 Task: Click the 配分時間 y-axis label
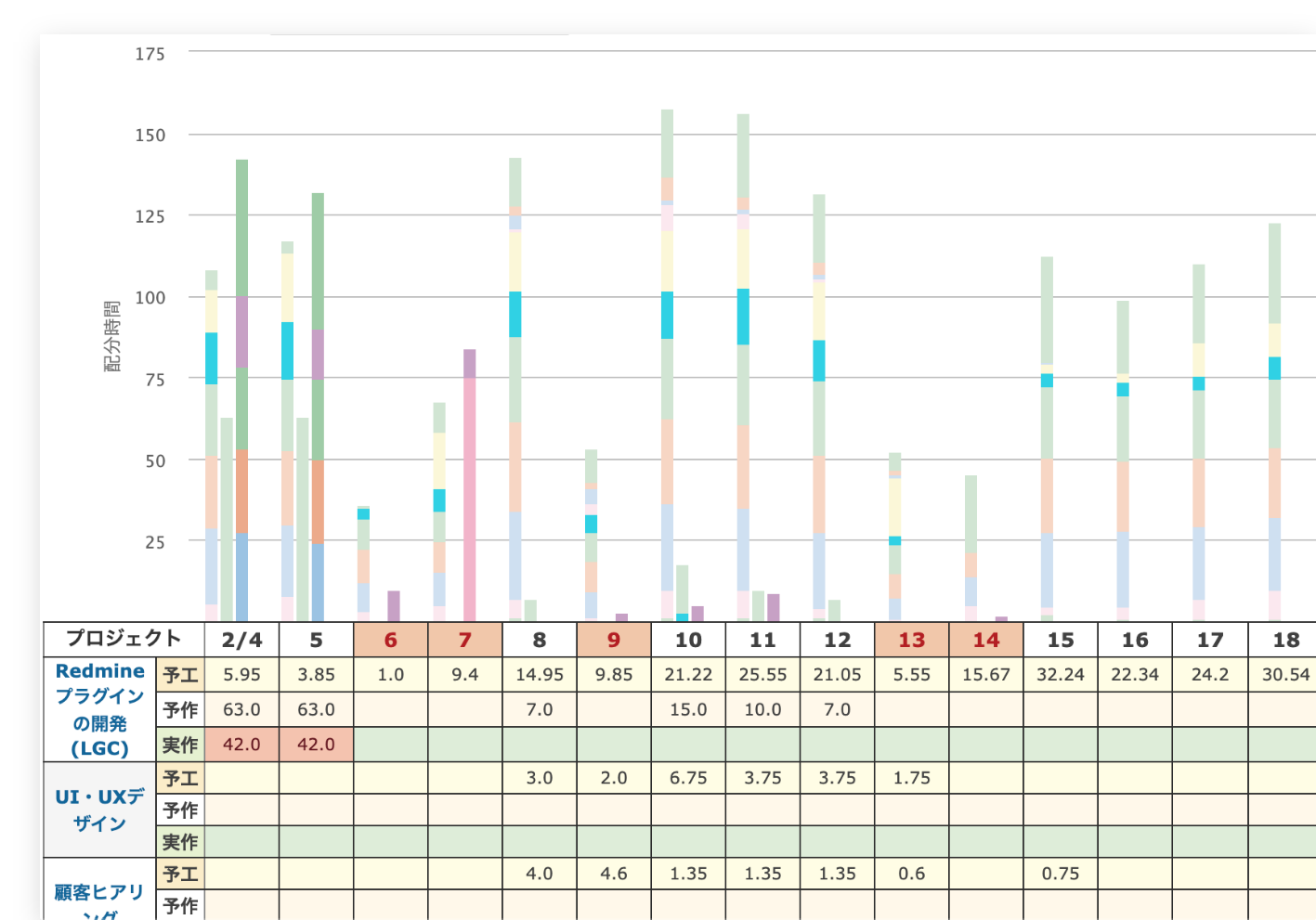pos(112,336)
